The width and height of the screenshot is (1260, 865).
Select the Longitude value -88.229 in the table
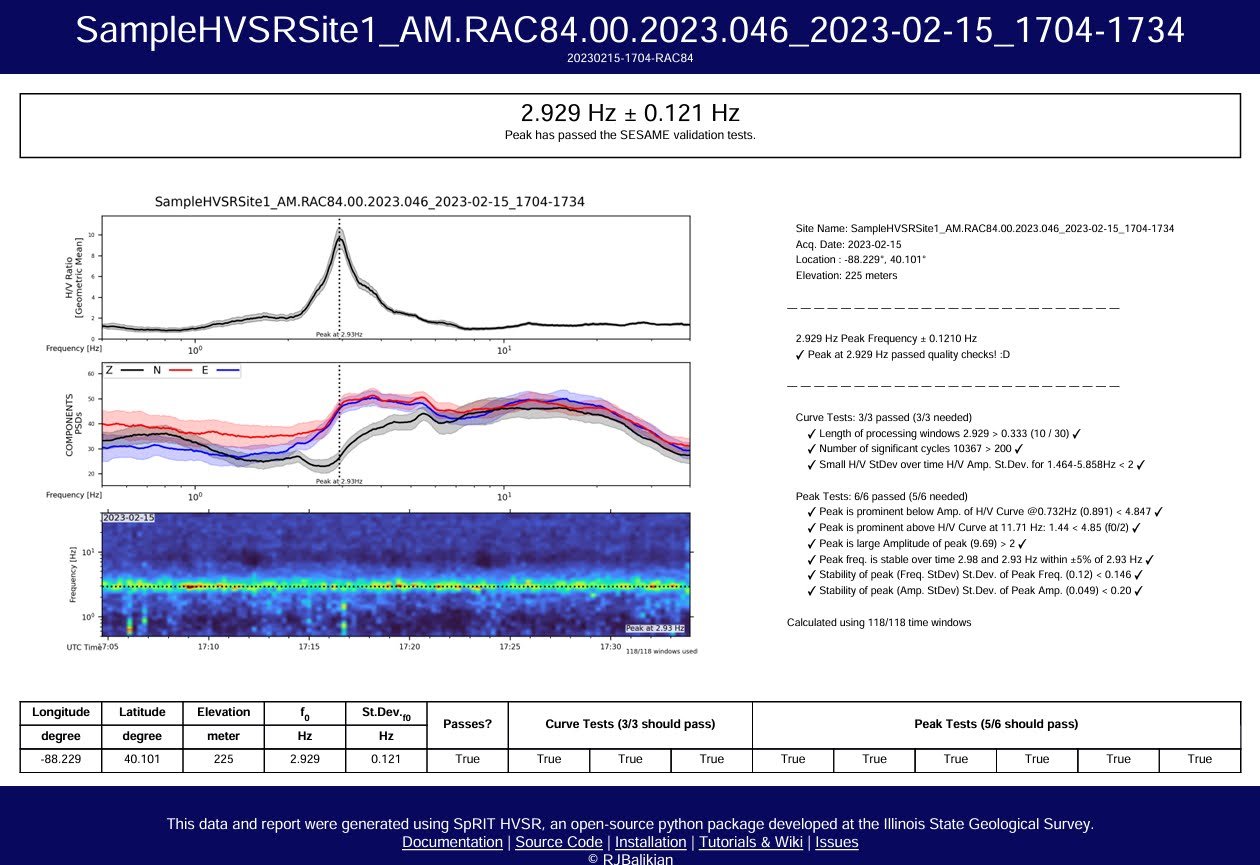tap(60, 759)
